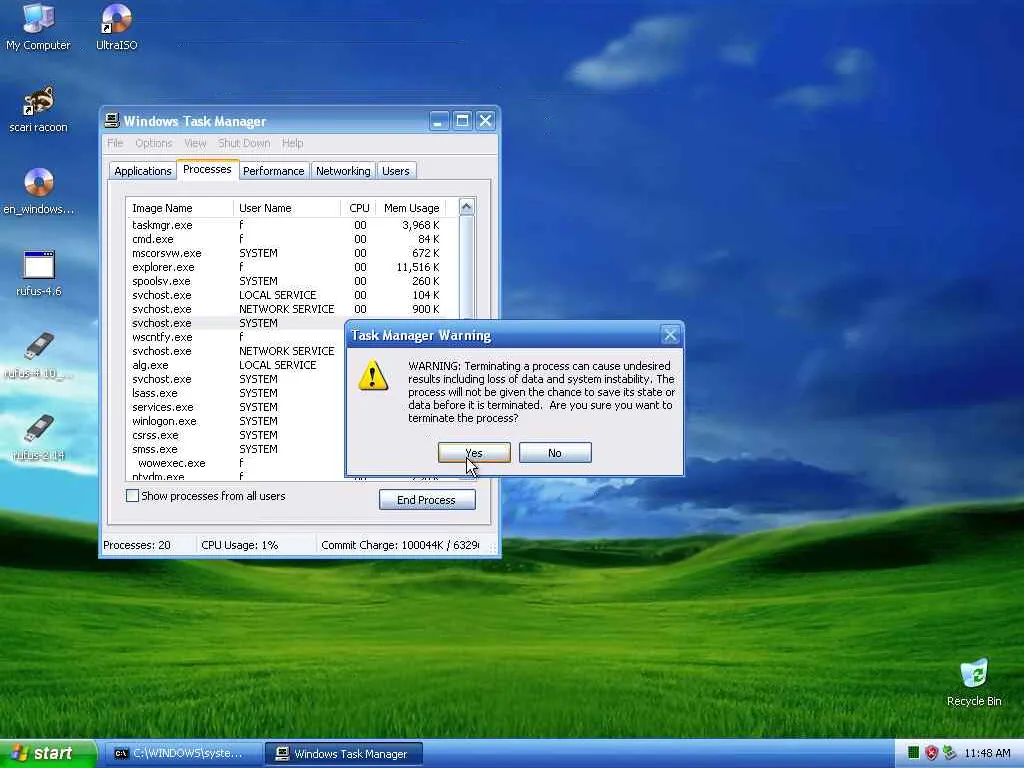Cancel termination with No button
The image size is (1024, 768).
tap(555, 453)
